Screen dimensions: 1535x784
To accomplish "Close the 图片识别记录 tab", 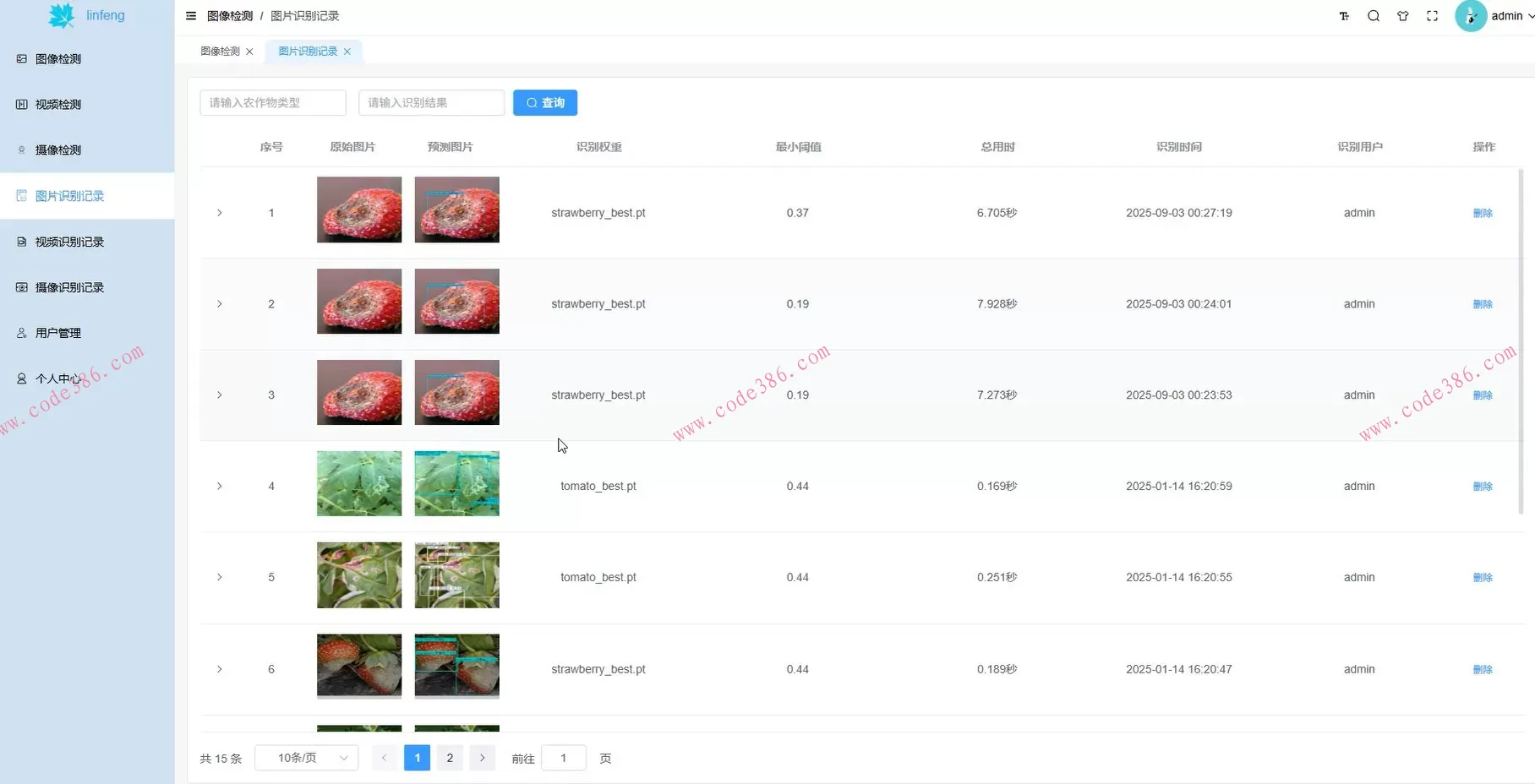I will [x=347, y=52].
